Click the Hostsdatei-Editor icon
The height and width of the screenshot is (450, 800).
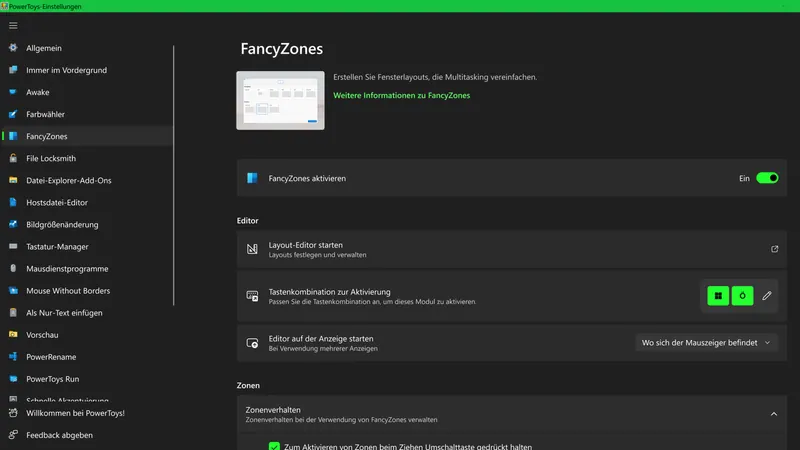pyautogui.click(x=13, y=203)
